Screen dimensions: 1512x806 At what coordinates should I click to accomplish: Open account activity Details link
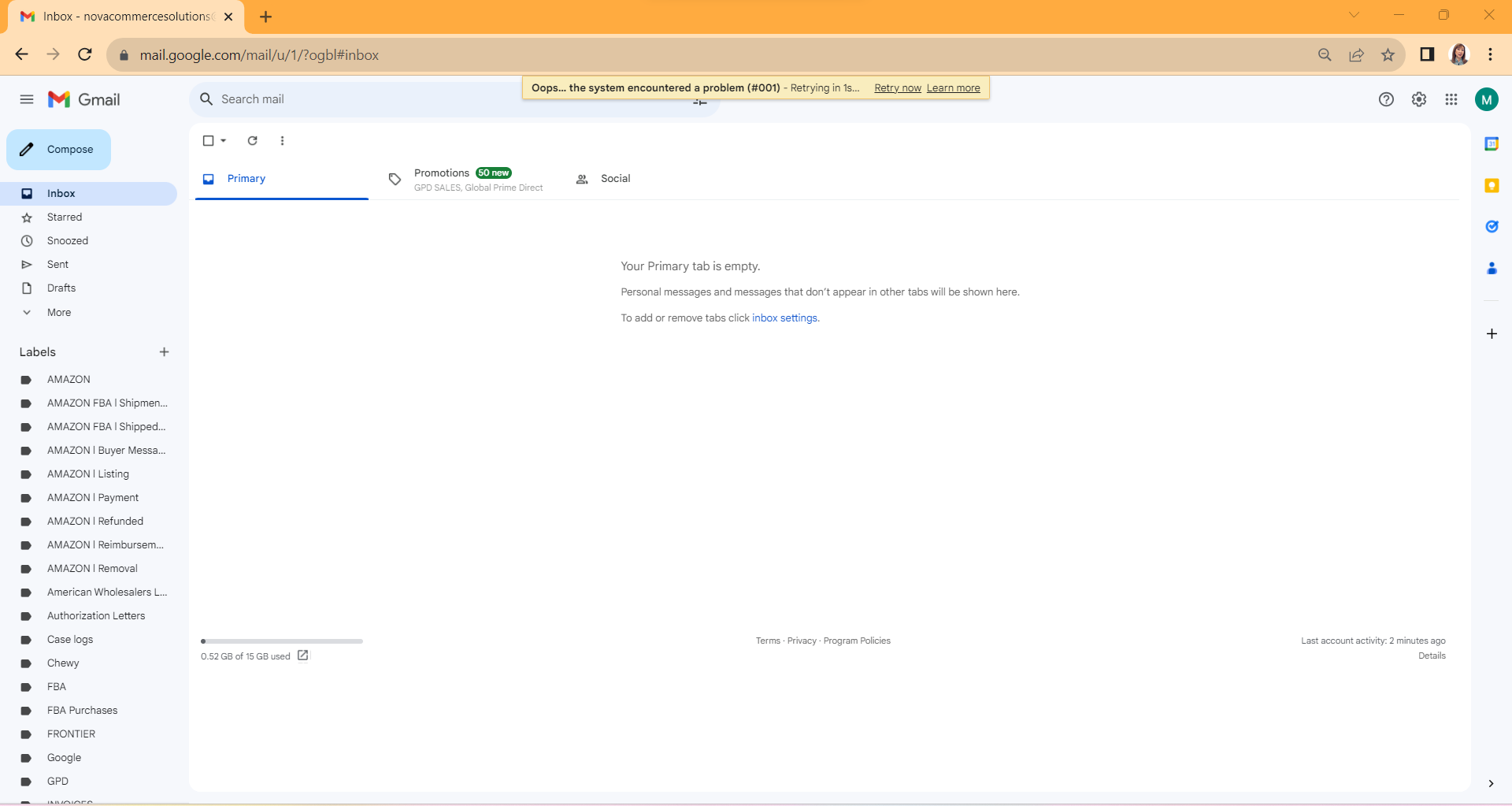click(1432, 656)
